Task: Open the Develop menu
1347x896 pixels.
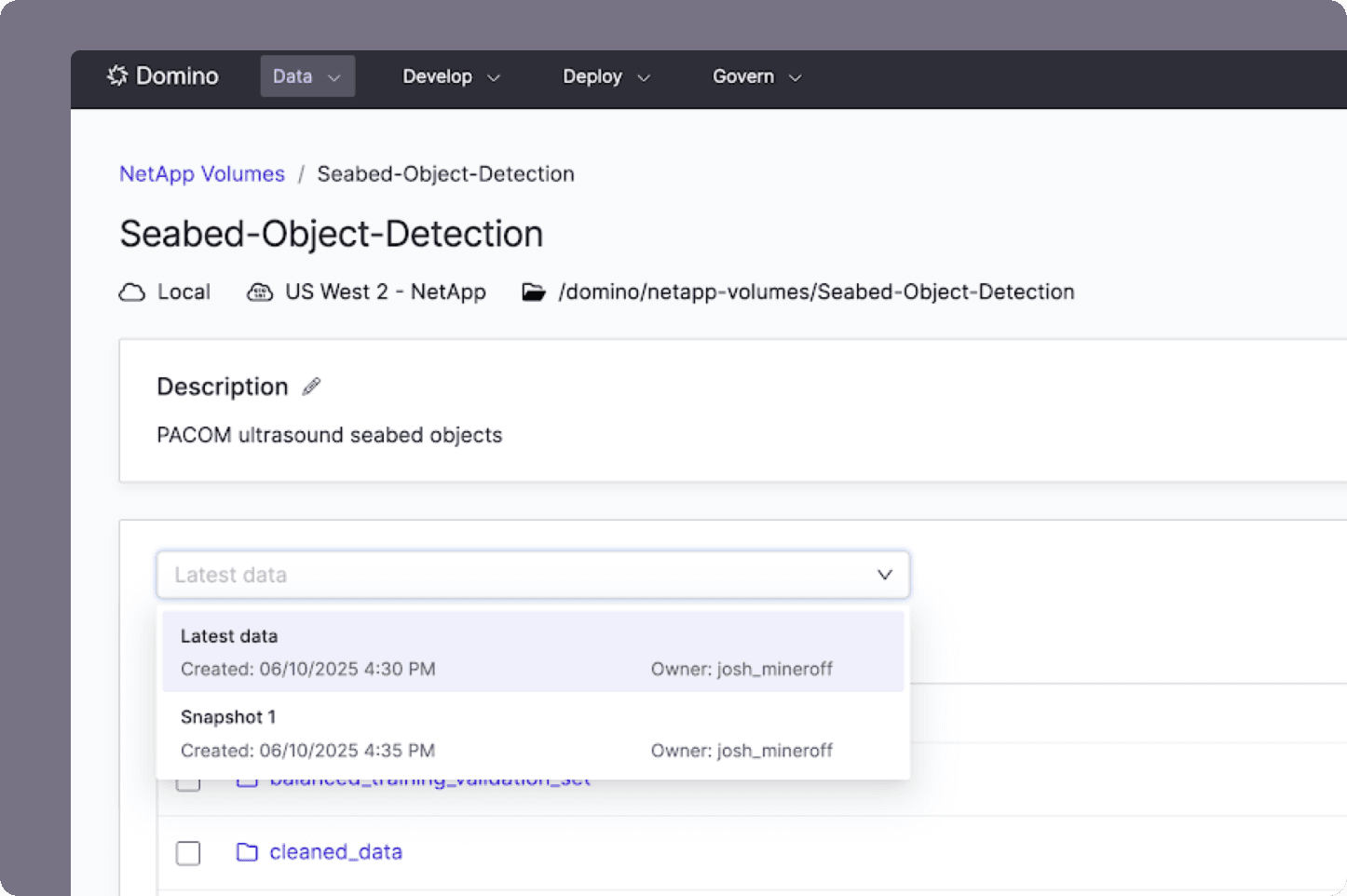Action: tap(451, 76)
